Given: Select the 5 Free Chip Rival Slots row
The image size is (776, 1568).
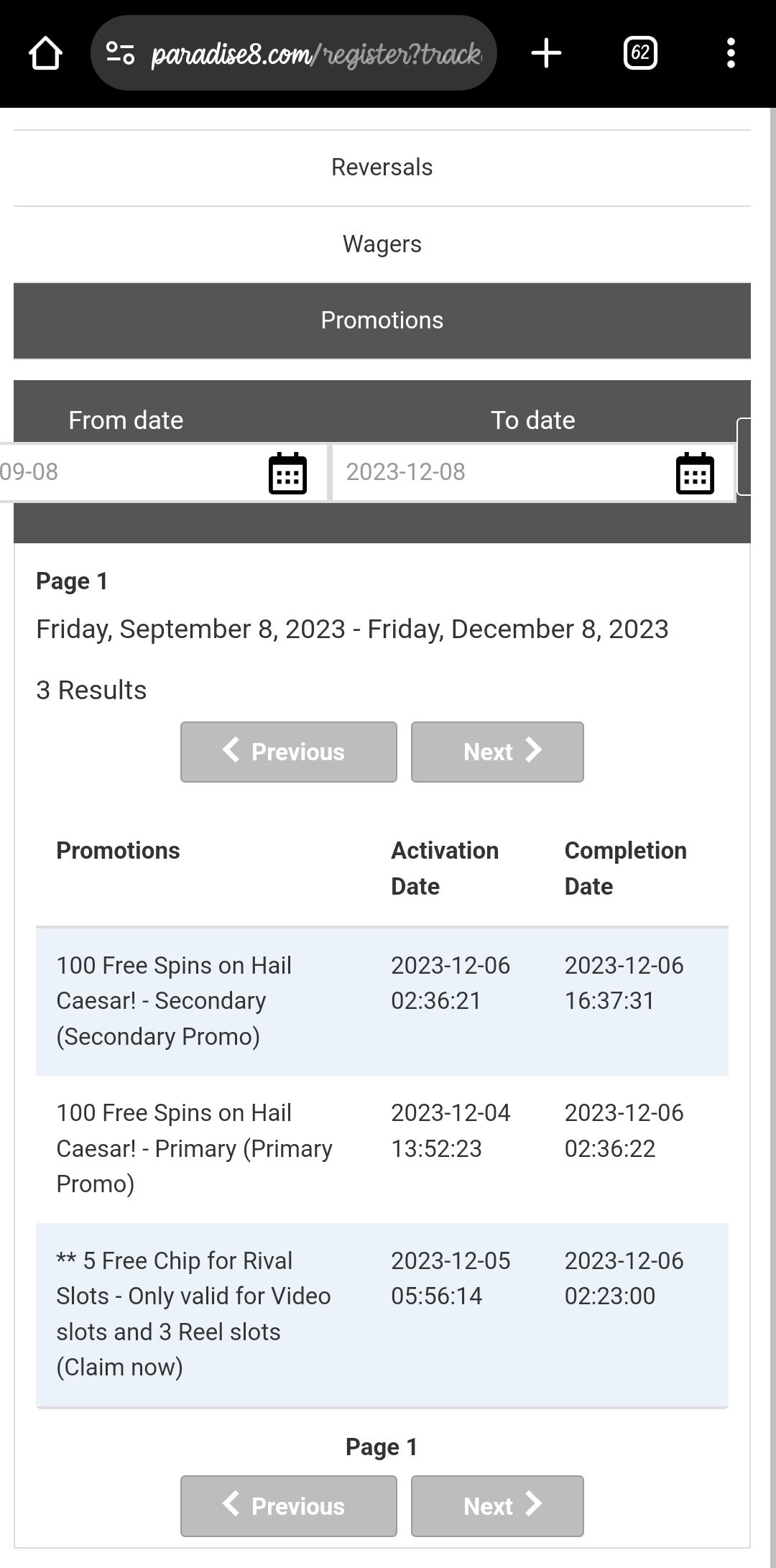Looking at the screenshot, I should [382, 1314].
